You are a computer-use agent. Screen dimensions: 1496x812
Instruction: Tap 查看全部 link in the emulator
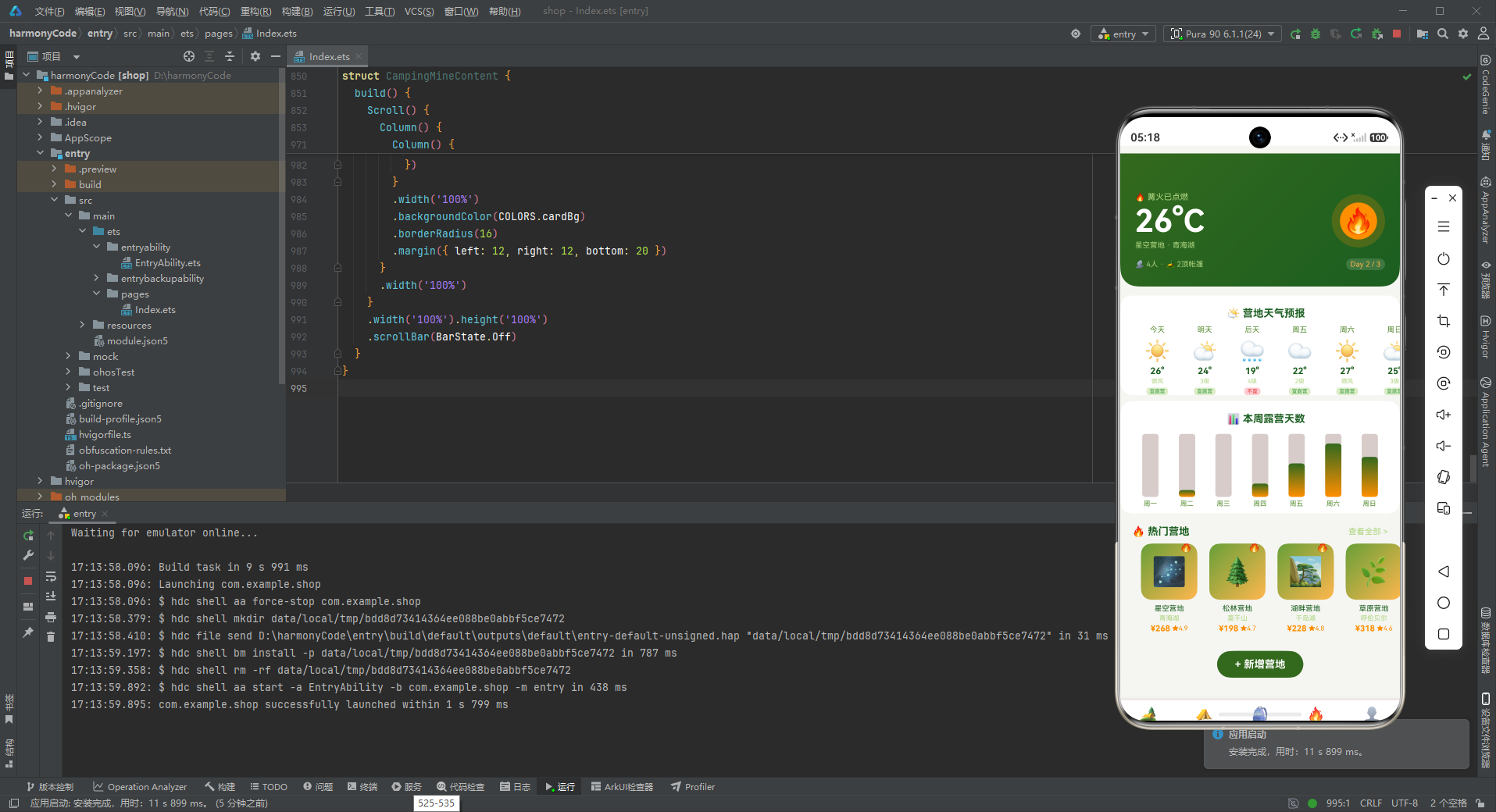[x=1367, y=532]
